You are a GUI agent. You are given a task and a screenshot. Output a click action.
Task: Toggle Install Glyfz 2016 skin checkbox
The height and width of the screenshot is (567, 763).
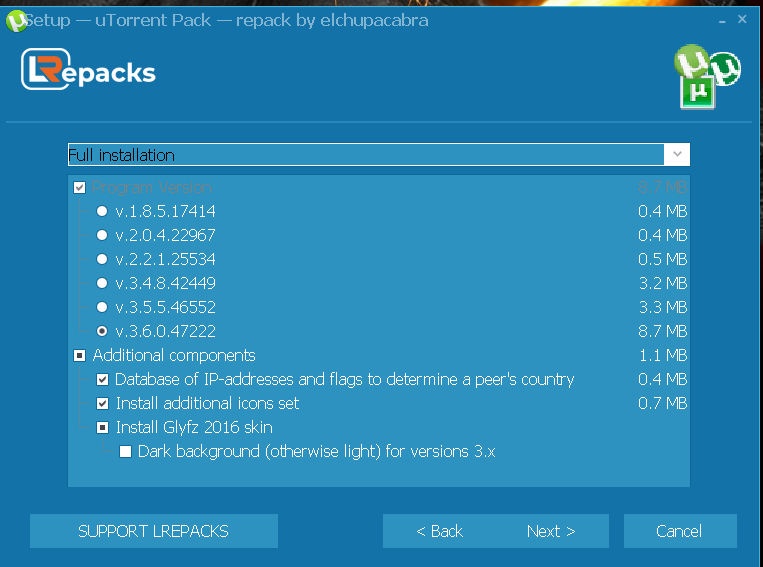(x=102, y=427)
